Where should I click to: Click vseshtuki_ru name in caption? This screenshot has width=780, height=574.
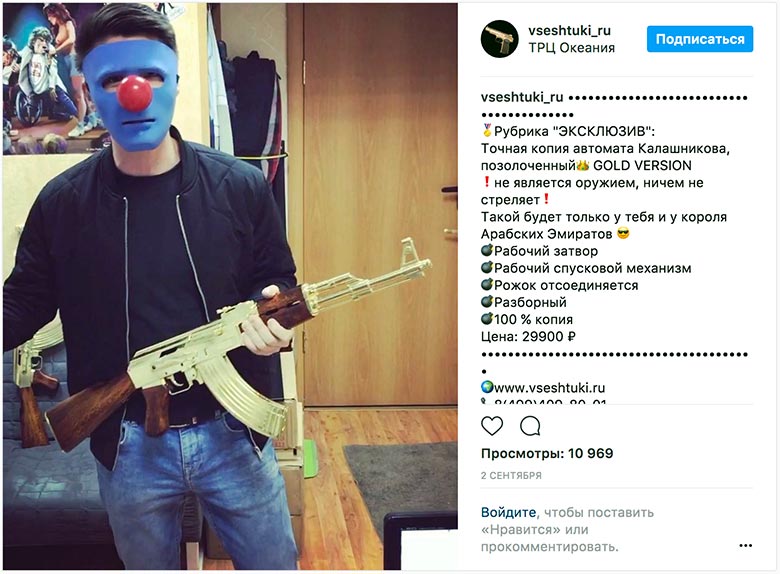click(522, 97)
